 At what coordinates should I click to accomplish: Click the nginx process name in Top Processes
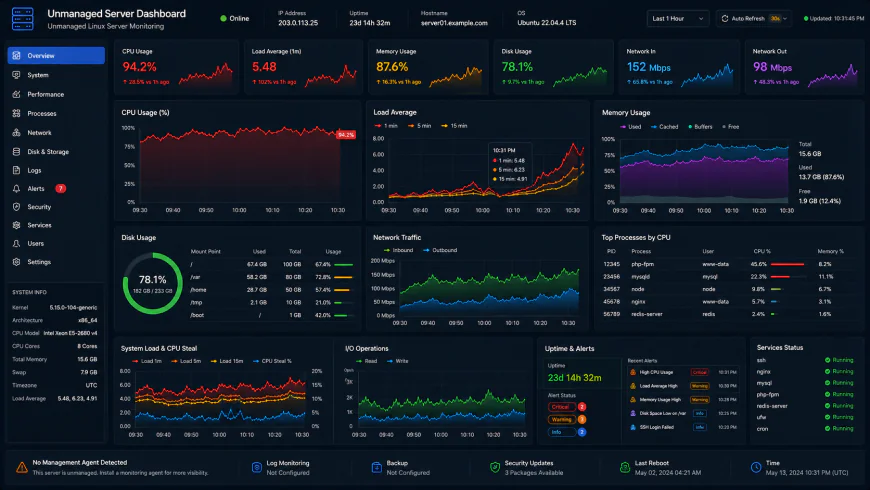click(x=638, y=302)
